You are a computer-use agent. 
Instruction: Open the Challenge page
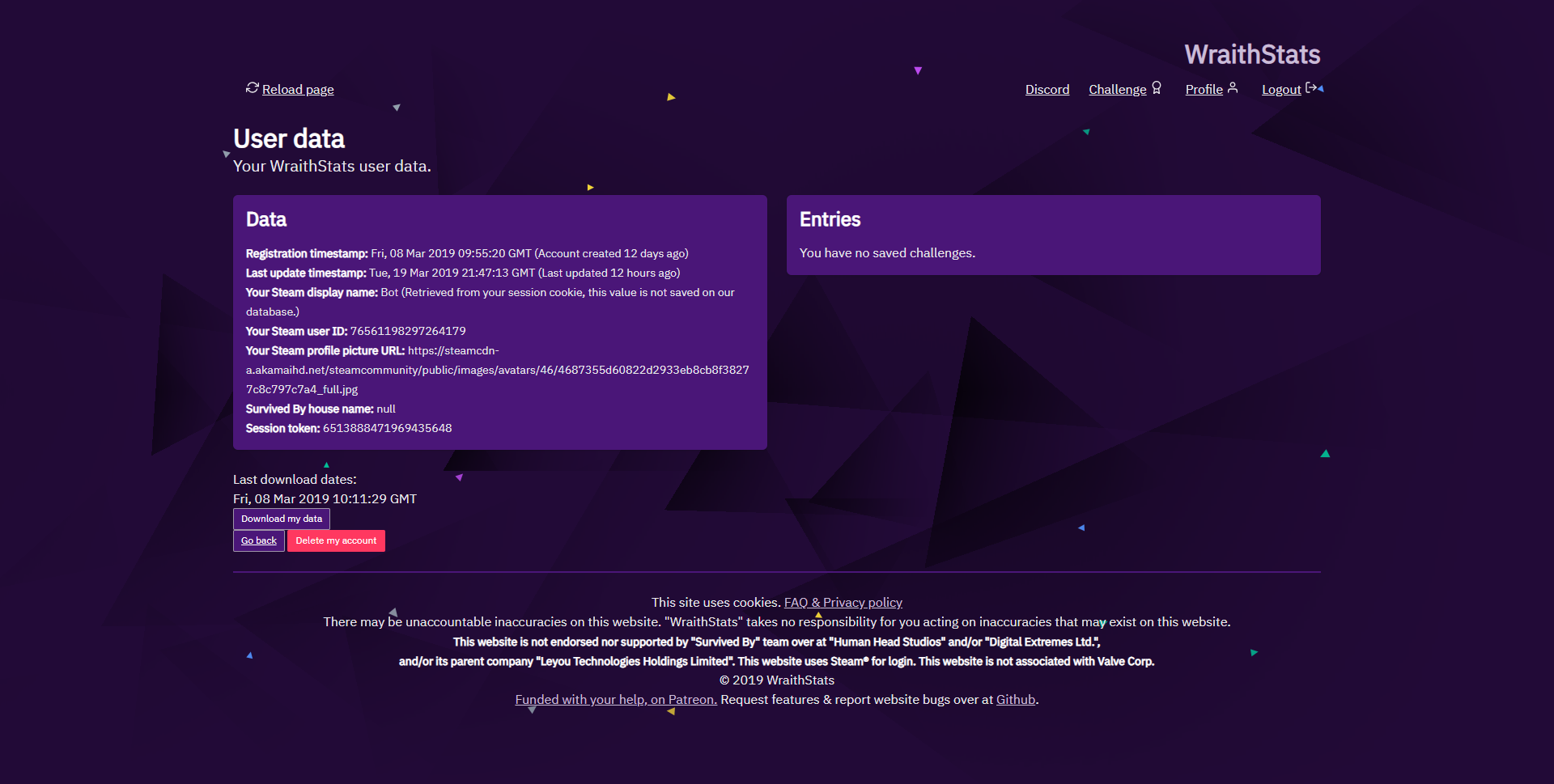coord(1117,89)
